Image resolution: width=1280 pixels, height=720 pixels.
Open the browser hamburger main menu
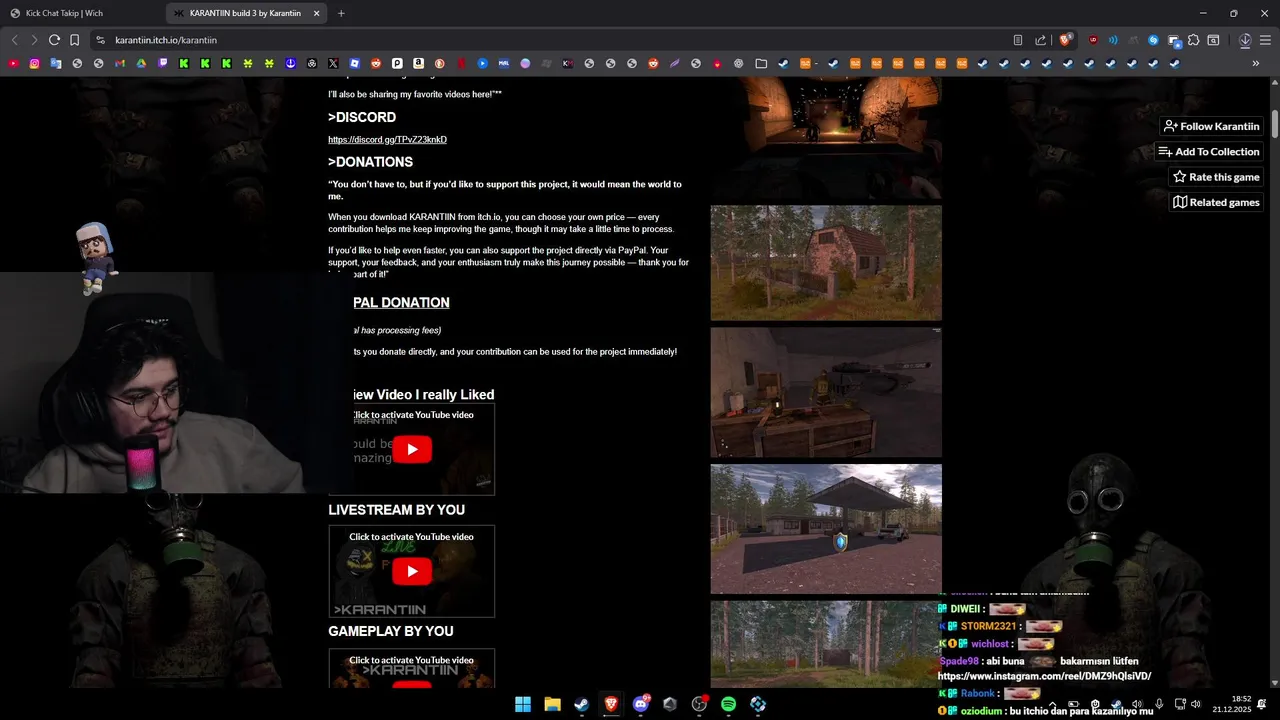(1265, 40)
